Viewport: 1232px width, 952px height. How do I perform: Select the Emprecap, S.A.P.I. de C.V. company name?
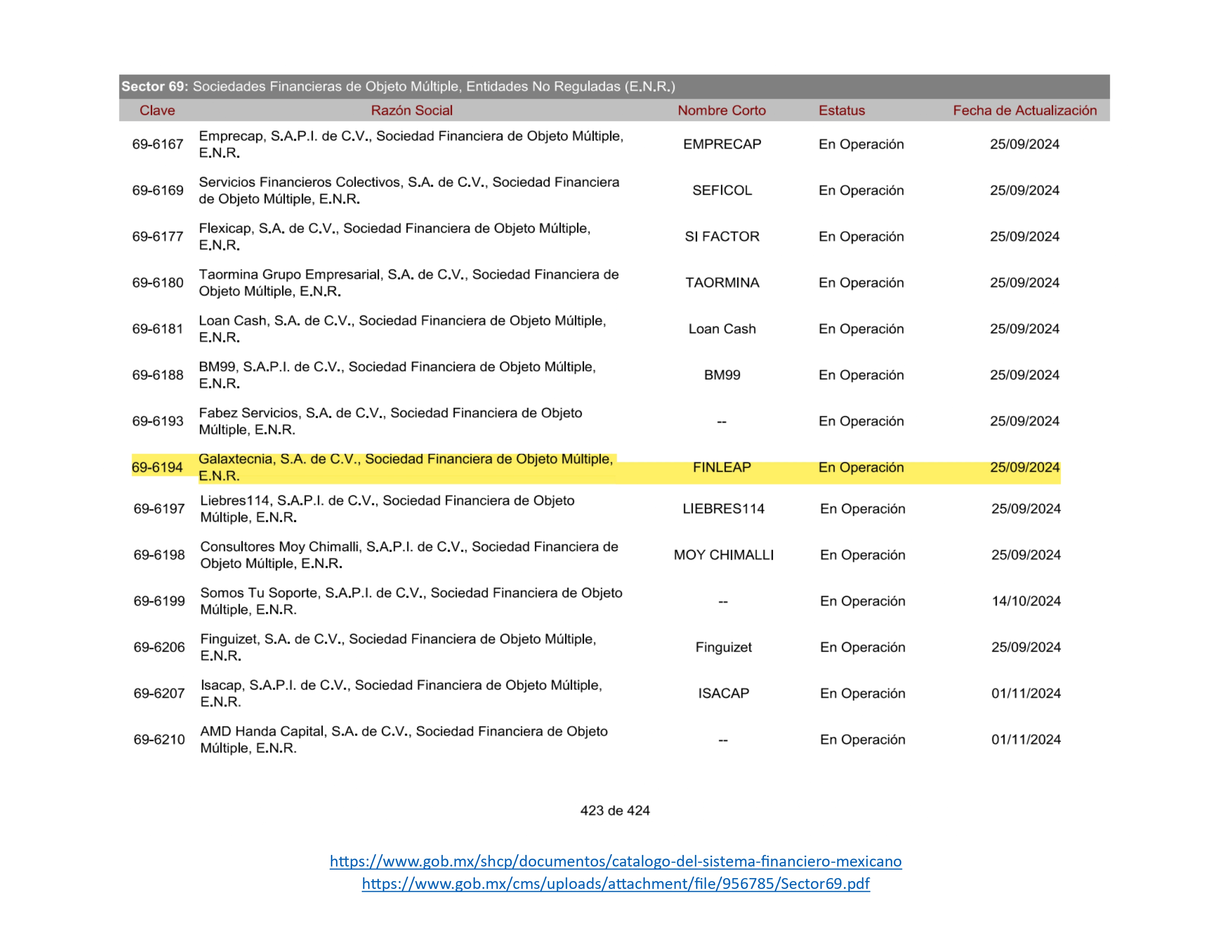click(411, 144)
